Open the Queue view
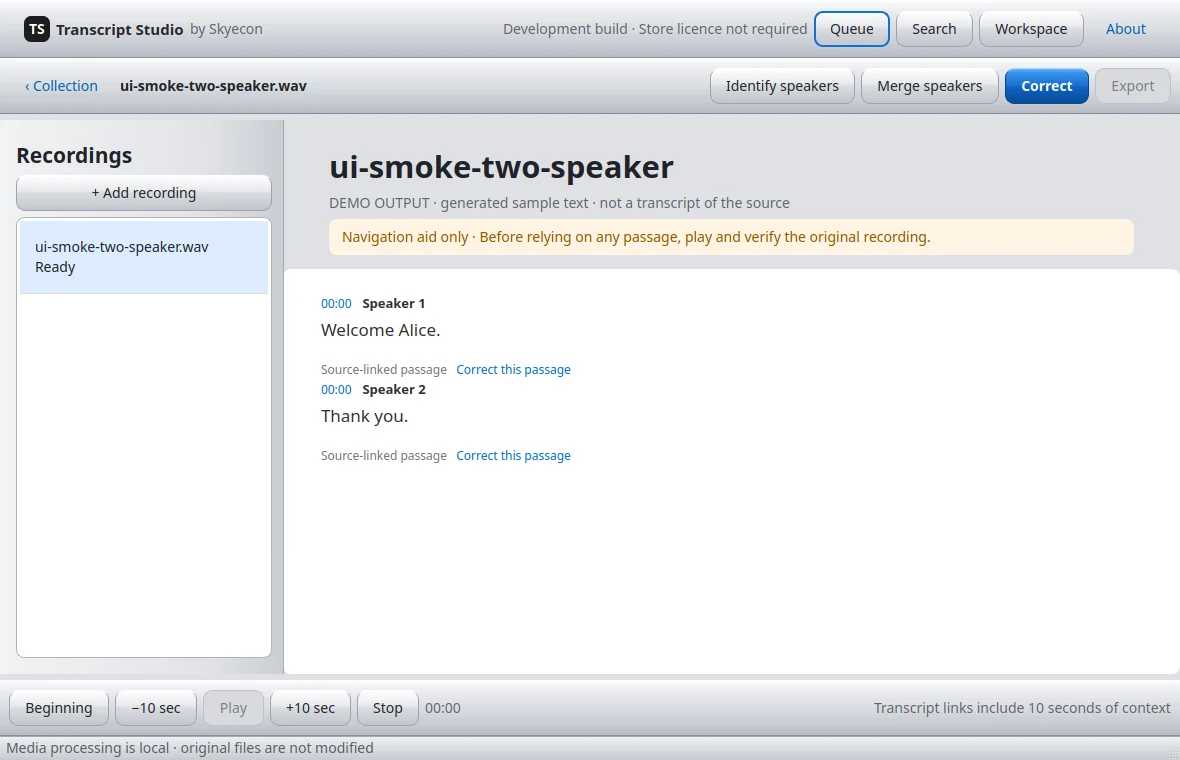 [x=852, y=29]
